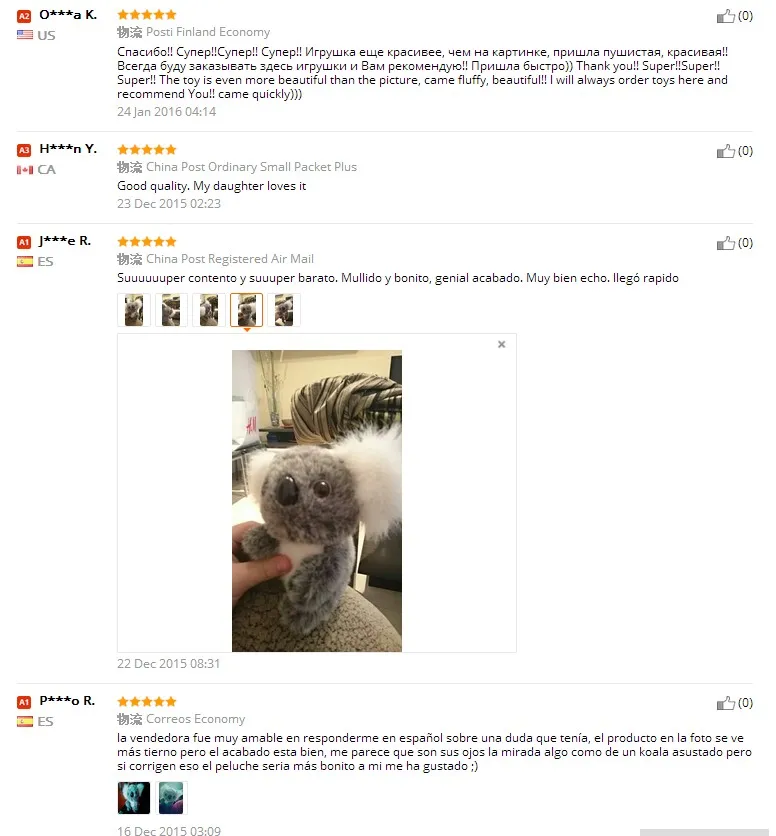Open first koala thumbnail in J***e R.'s review
The width and height of the screenshot is (776, 836).
tap(134, 310)
